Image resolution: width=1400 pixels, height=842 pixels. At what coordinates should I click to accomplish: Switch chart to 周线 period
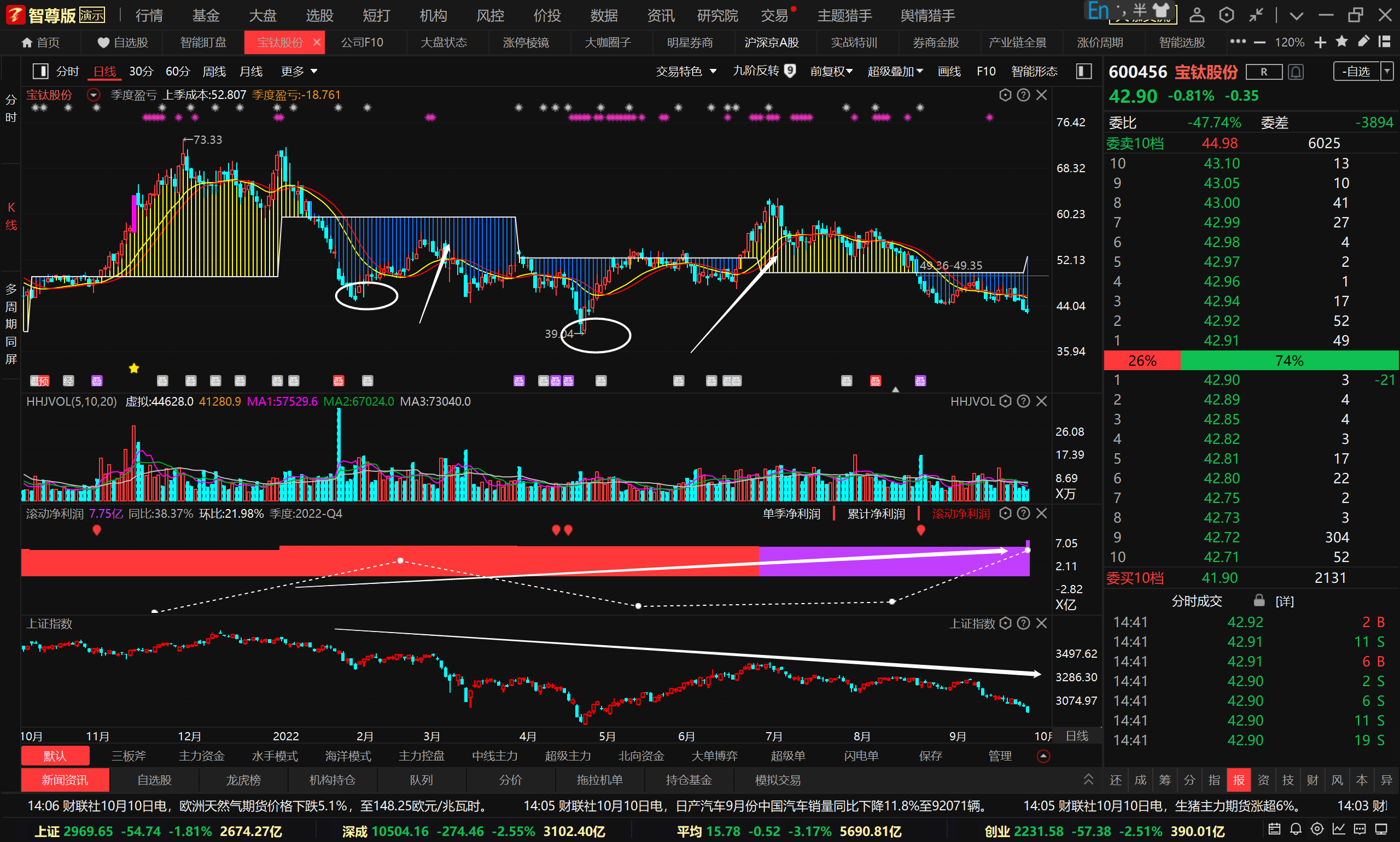pos(214,71)
